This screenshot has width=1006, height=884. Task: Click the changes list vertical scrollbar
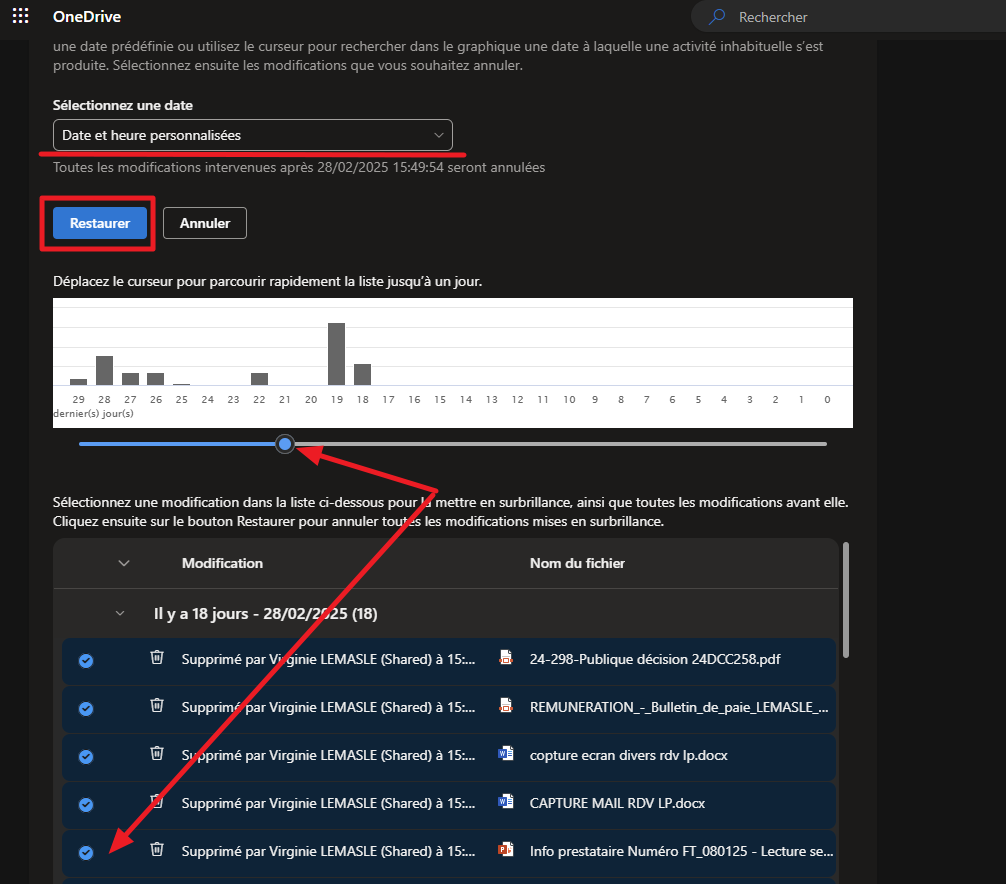pos(846,600)
